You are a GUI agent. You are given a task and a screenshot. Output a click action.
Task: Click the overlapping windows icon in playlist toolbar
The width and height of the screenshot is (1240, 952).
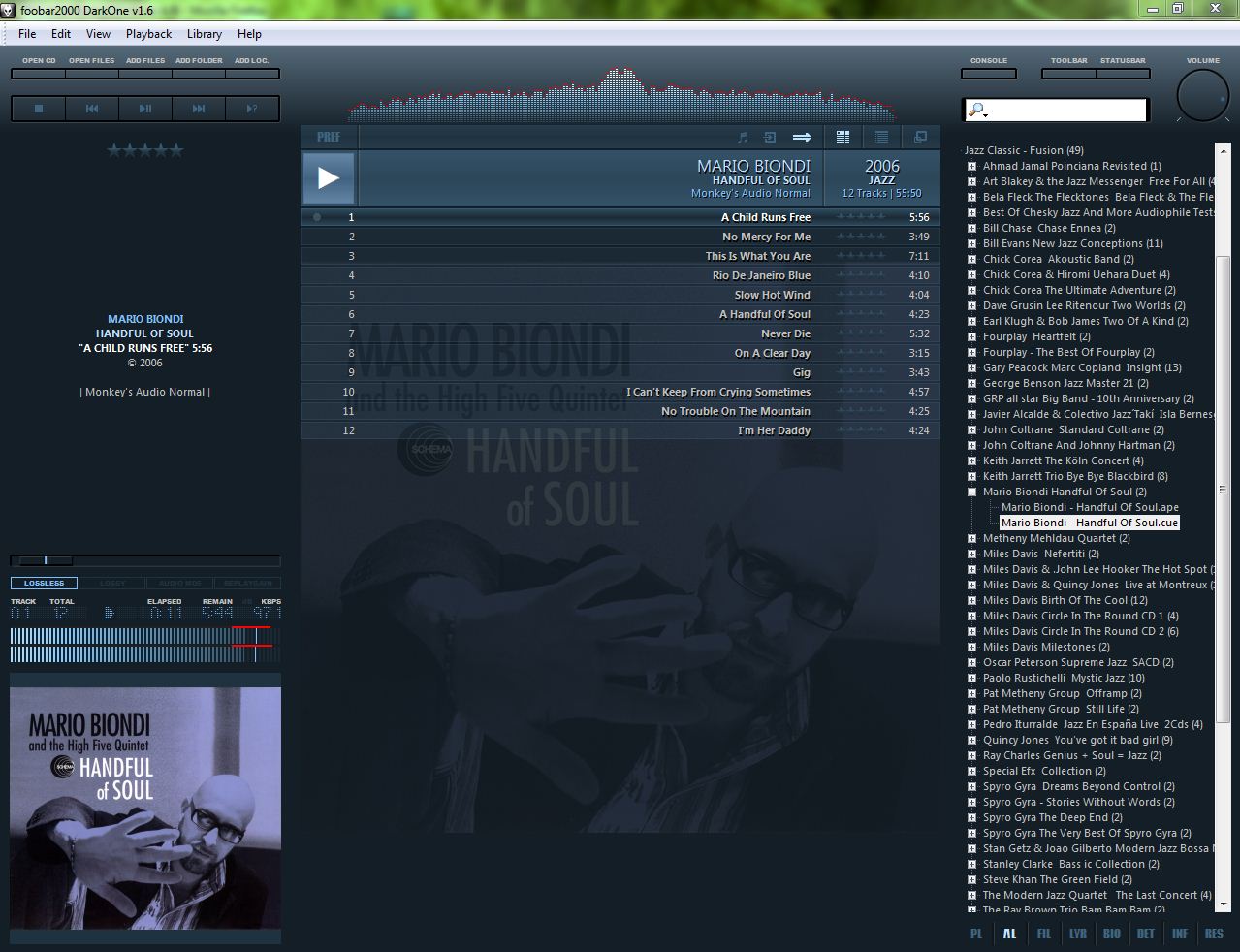click(921, 137)
